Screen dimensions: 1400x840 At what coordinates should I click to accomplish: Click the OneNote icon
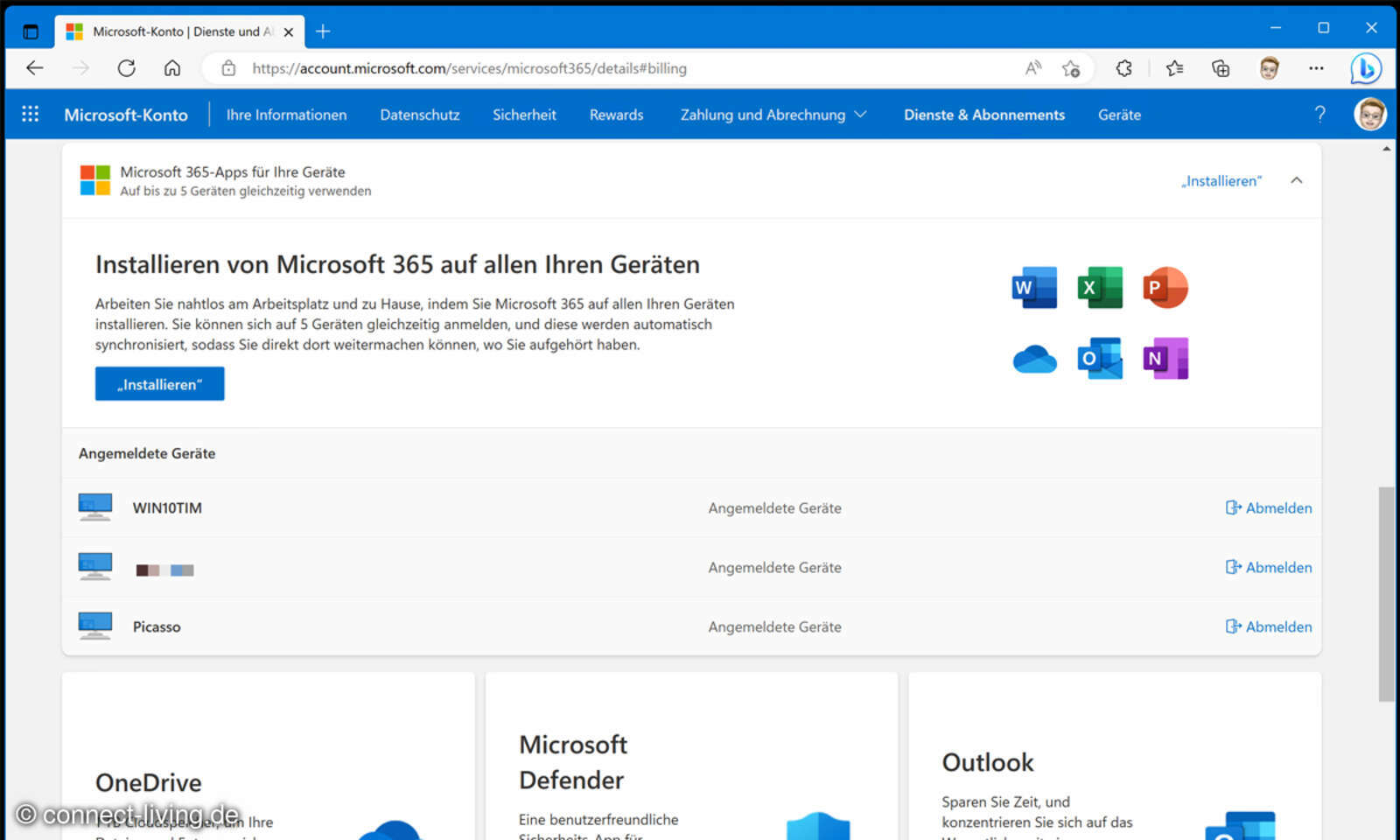pyautogui.click(x=1165, y=359)
